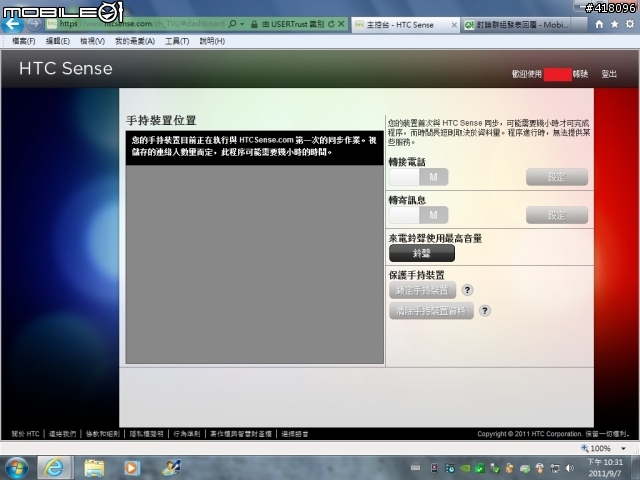Click the USERTrust certificate identification label
The image size is (640, 480).
click(293, 24)
